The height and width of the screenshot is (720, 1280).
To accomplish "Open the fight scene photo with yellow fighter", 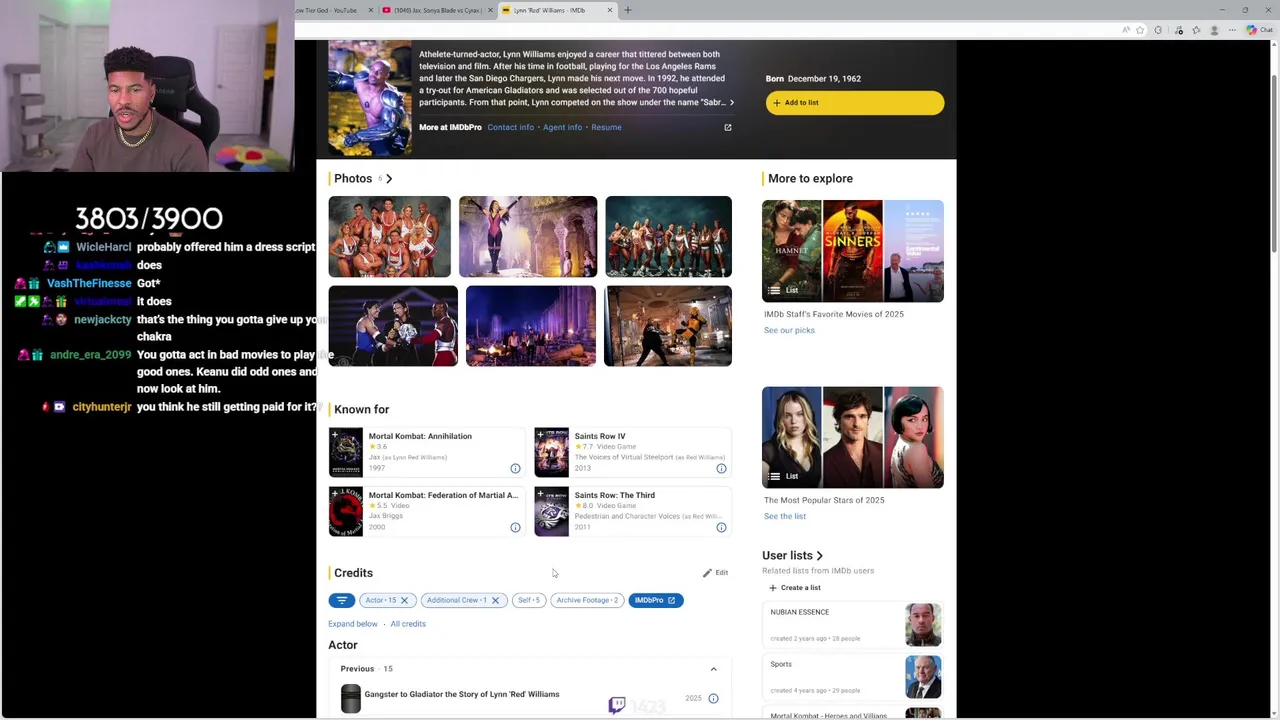I will (x=668, y=326).
